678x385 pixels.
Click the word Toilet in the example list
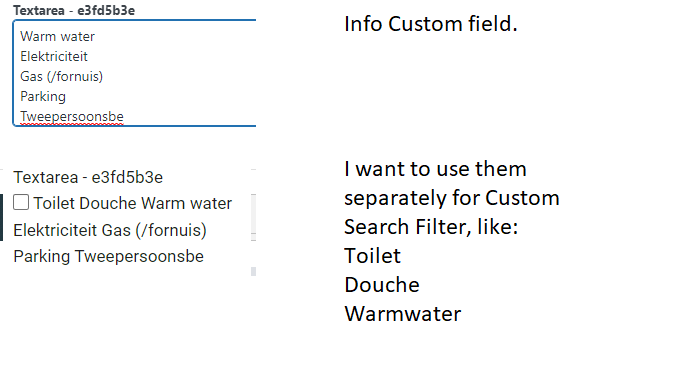pos(372,256)
